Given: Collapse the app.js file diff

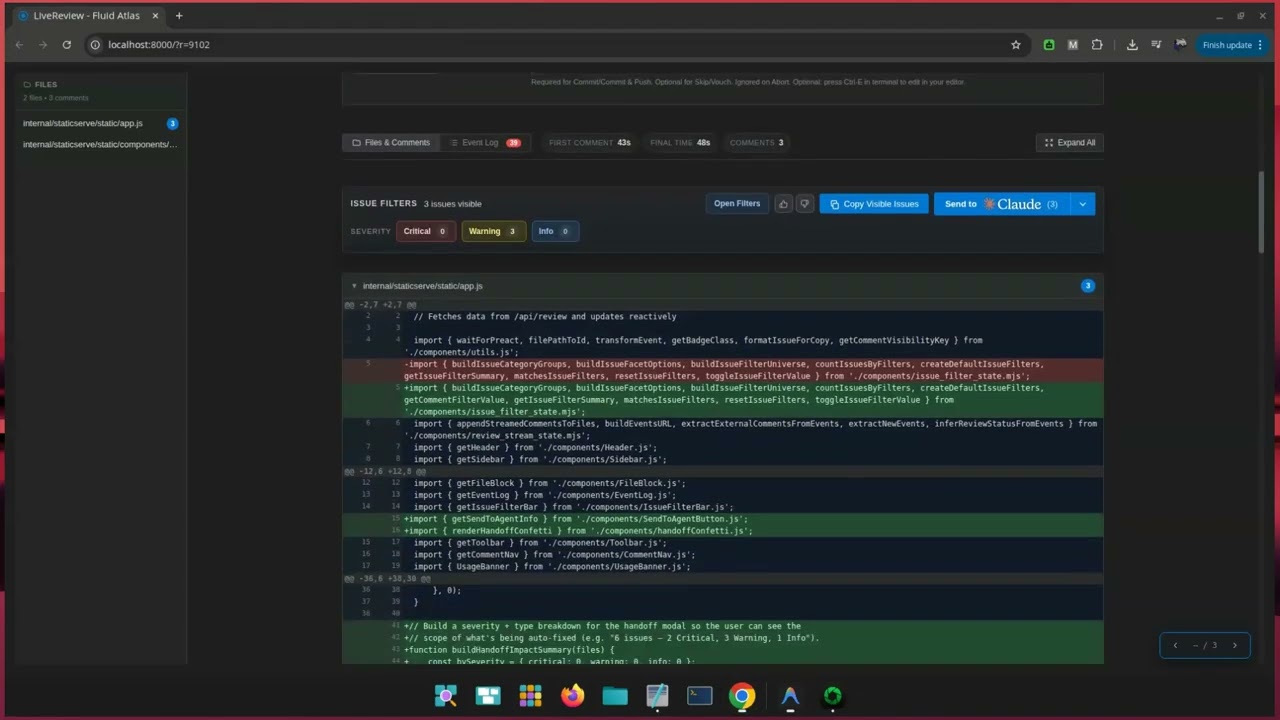Looking at the screenshot, I should 354,286.
